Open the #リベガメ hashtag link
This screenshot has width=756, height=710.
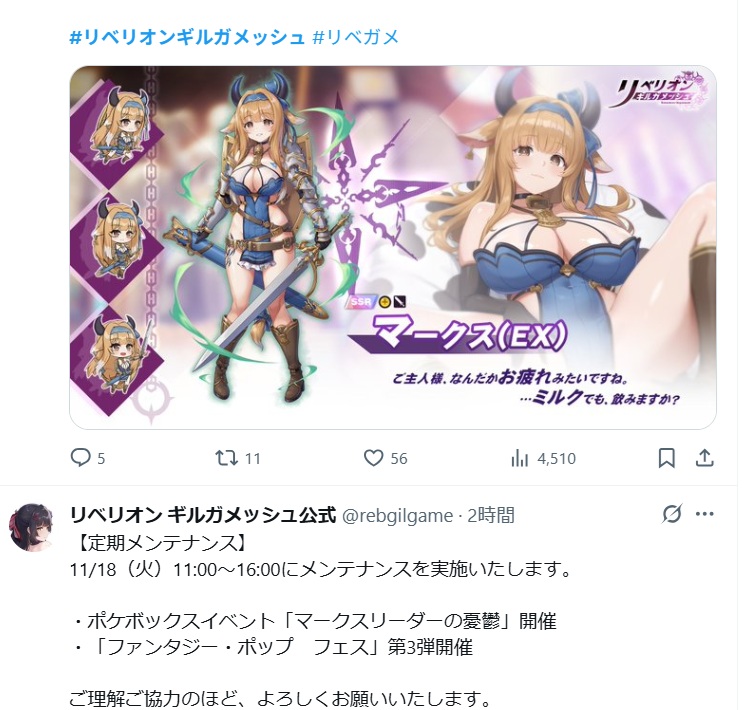[x=356, y=37]
